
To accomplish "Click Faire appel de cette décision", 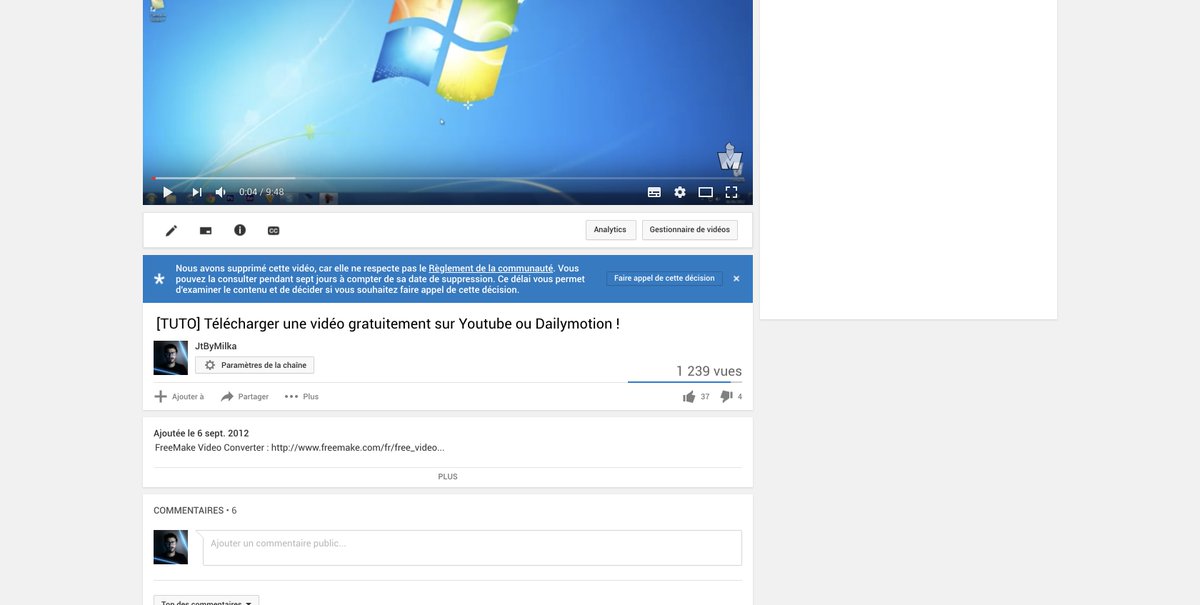I will click(664, 278).
